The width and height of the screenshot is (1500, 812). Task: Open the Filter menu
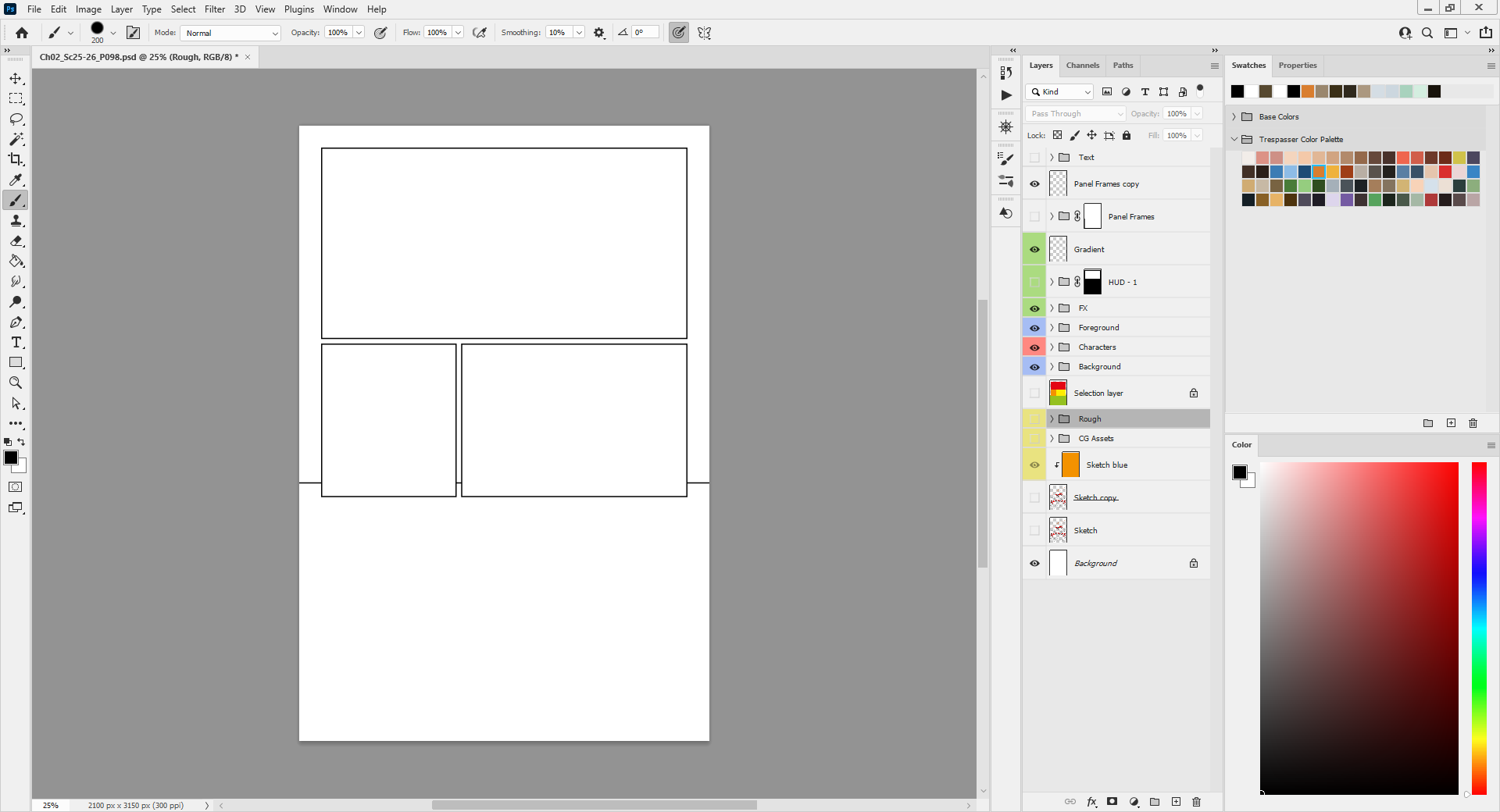(x=215, y=9)
